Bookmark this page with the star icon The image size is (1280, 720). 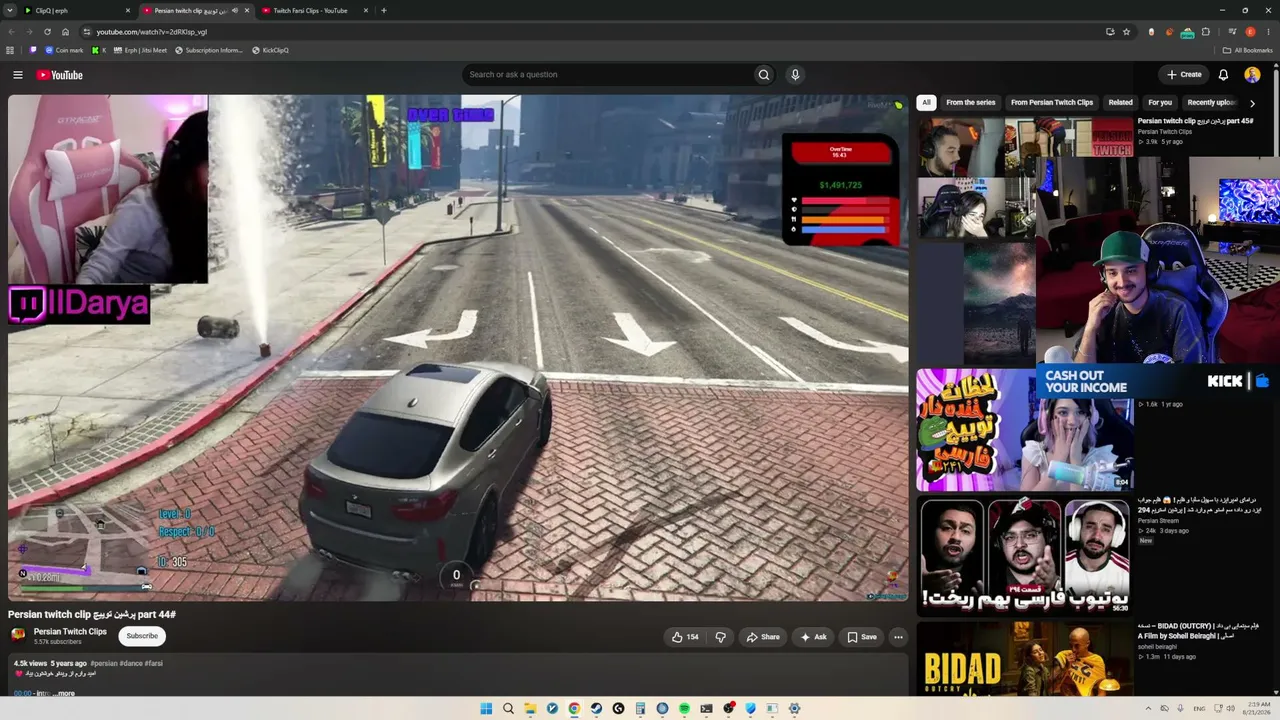(1126, 32)
